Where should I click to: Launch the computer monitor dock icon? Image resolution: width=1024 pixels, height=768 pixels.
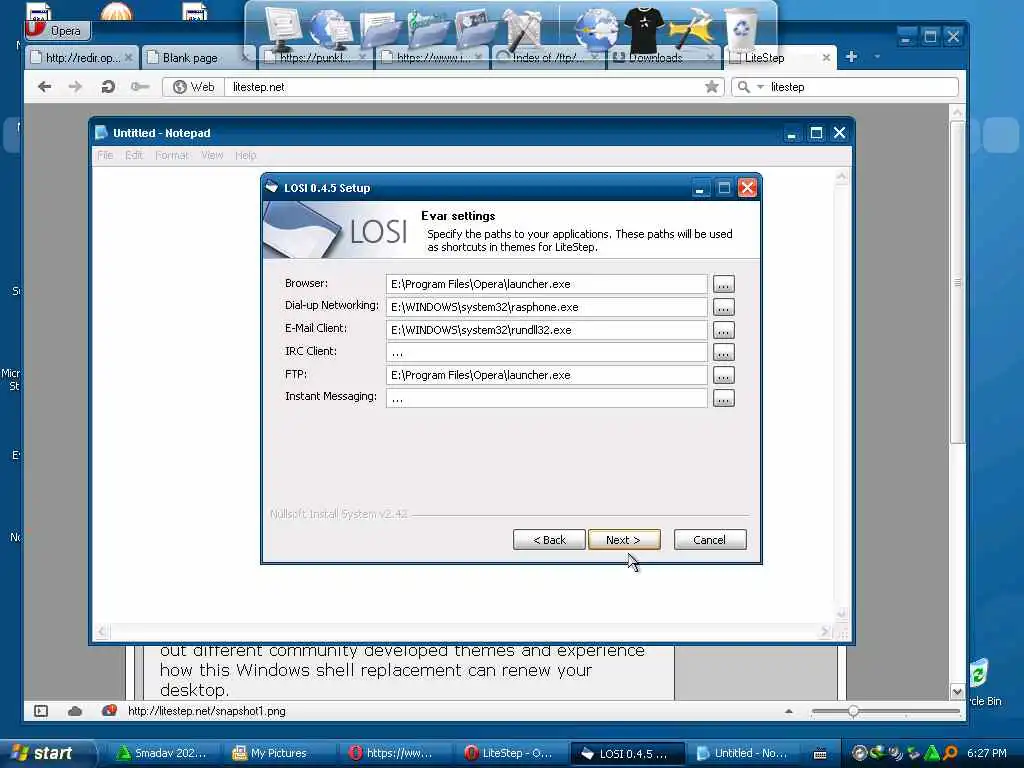coord(283,27)
